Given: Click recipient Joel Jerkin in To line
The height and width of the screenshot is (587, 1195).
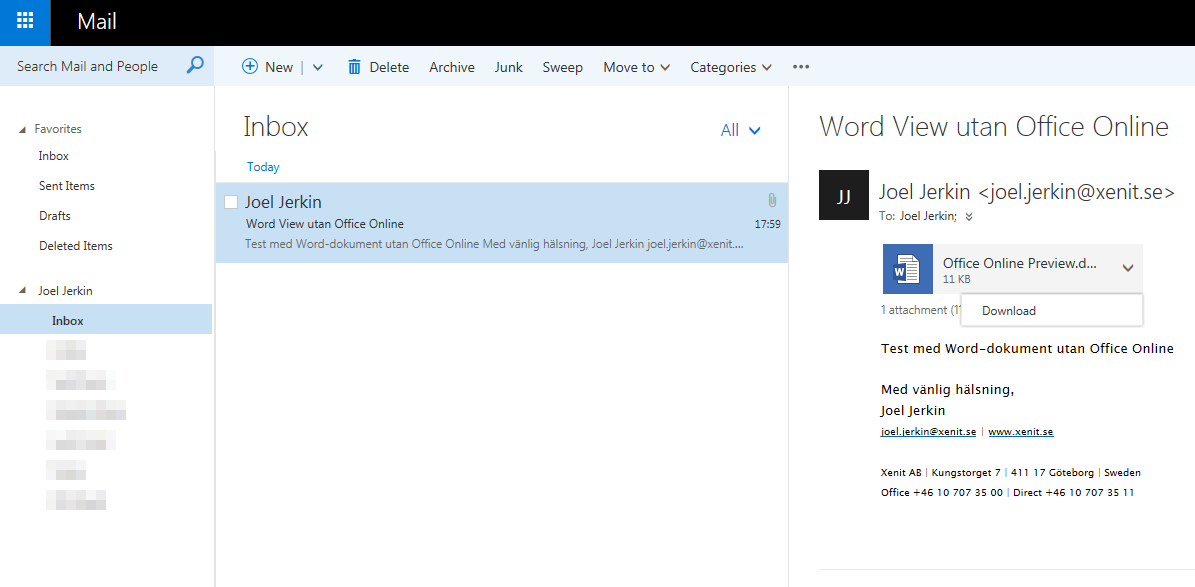Looking at the screenshot, I should pos(930,217).
